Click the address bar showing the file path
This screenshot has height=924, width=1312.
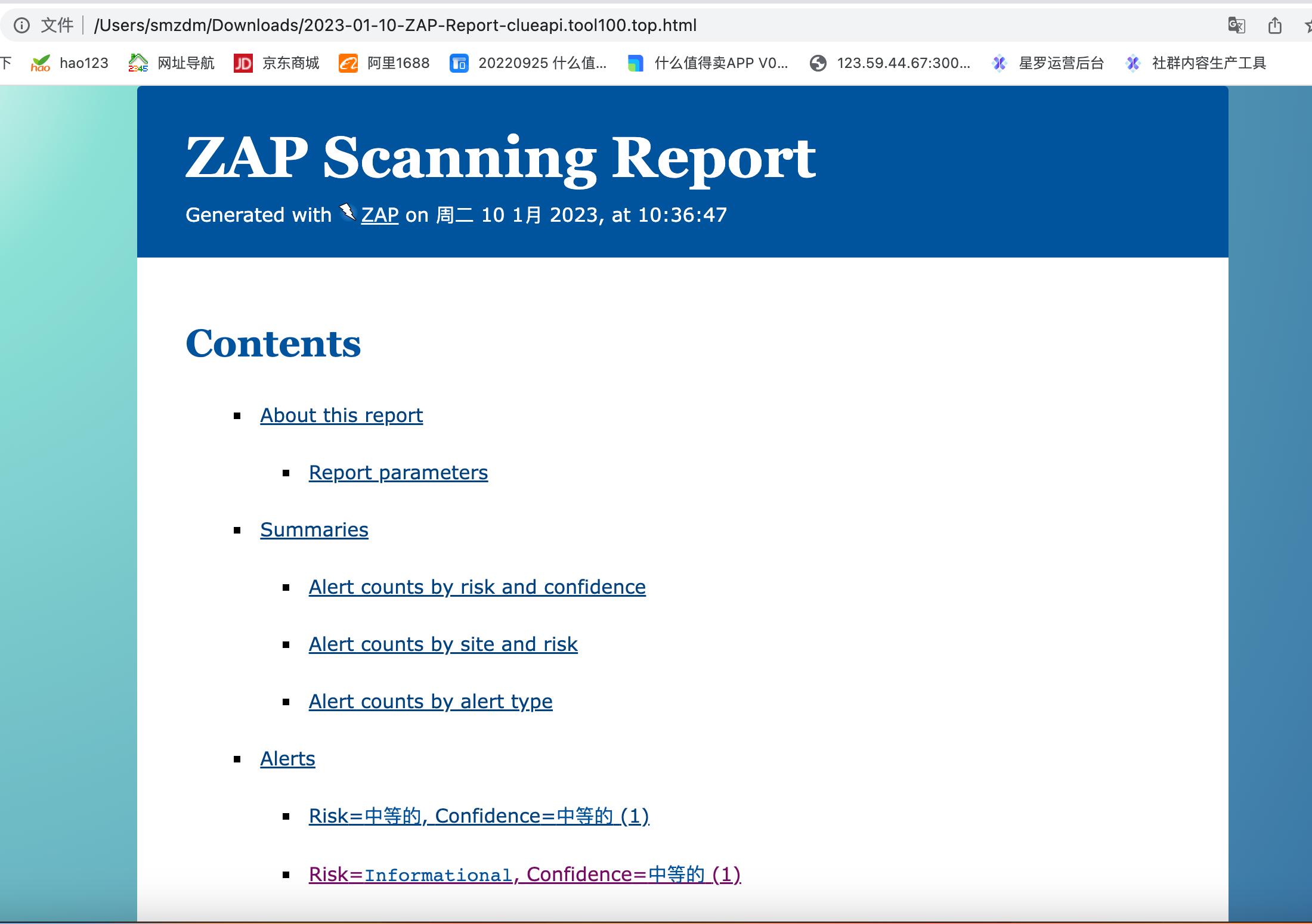[x=394, y=25]
